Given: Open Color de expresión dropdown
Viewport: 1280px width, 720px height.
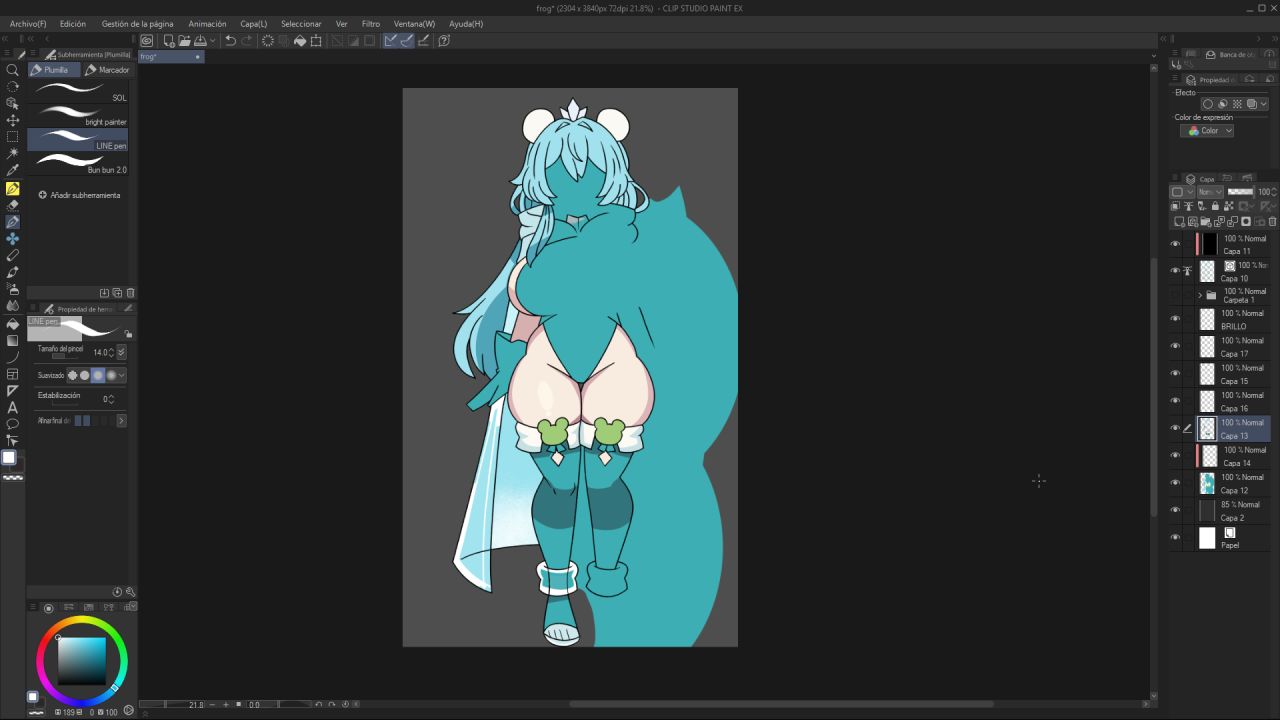Looking at the screenshot, I should point(1207,131).
